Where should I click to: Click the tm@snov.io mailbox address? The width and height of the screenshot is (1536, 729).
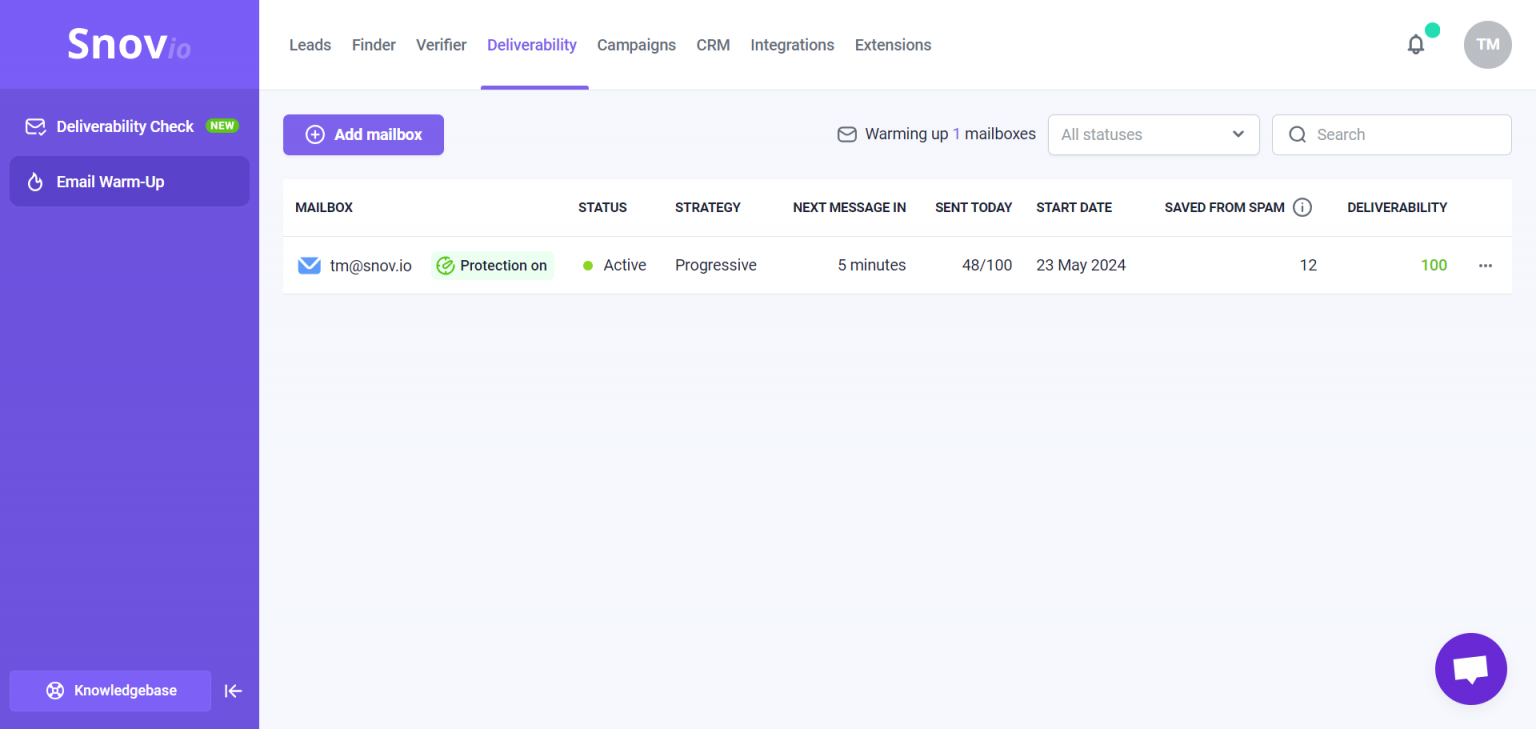click(371, 266)
